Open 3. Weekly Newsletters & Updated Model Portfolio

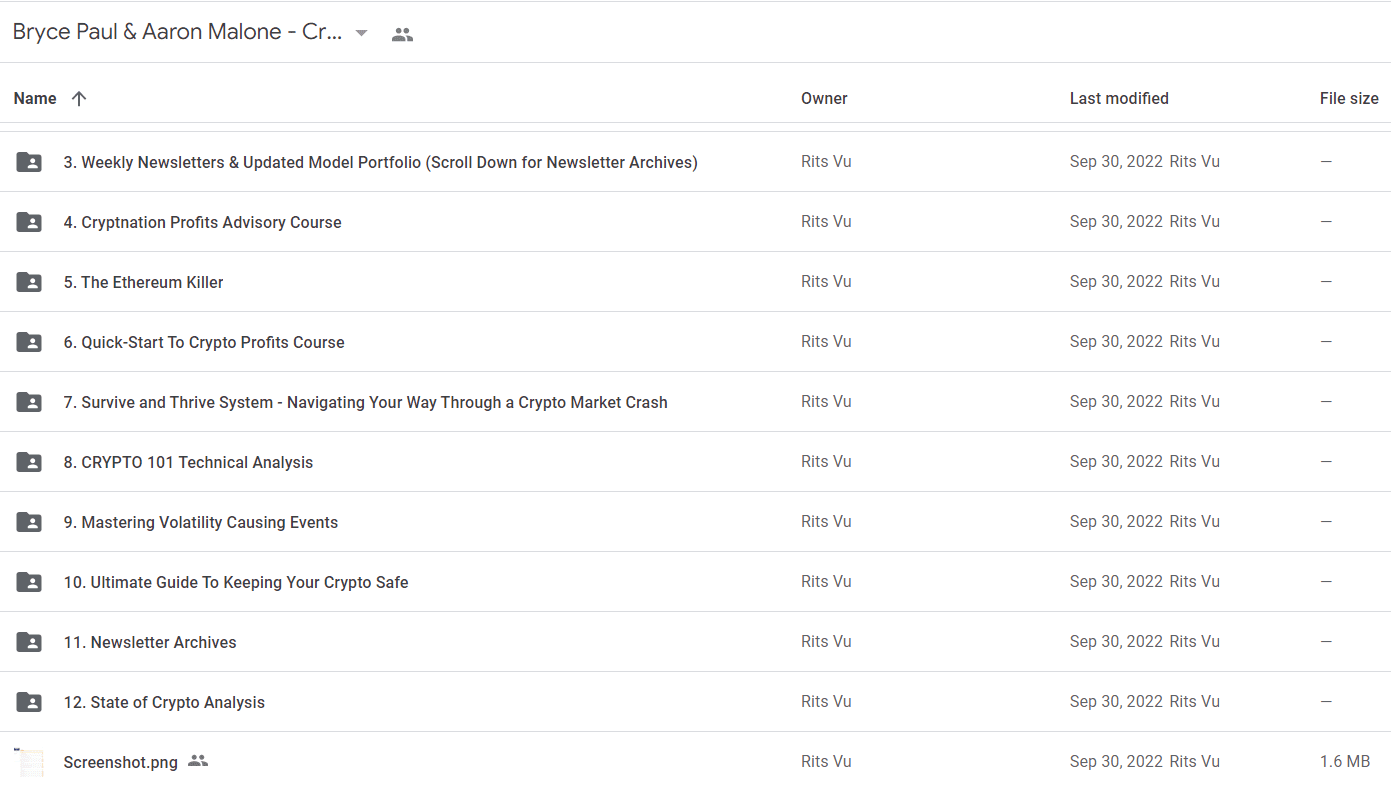(380, 162)
